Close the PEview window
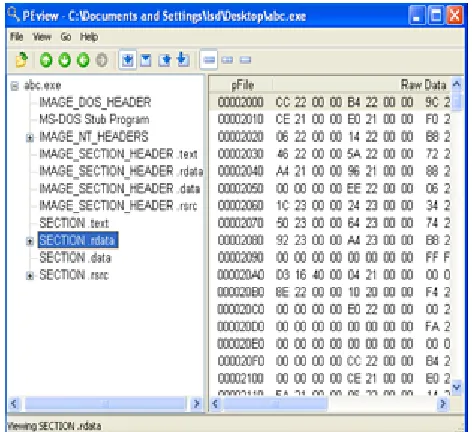 pyautogui.click(x=455, y=15)
